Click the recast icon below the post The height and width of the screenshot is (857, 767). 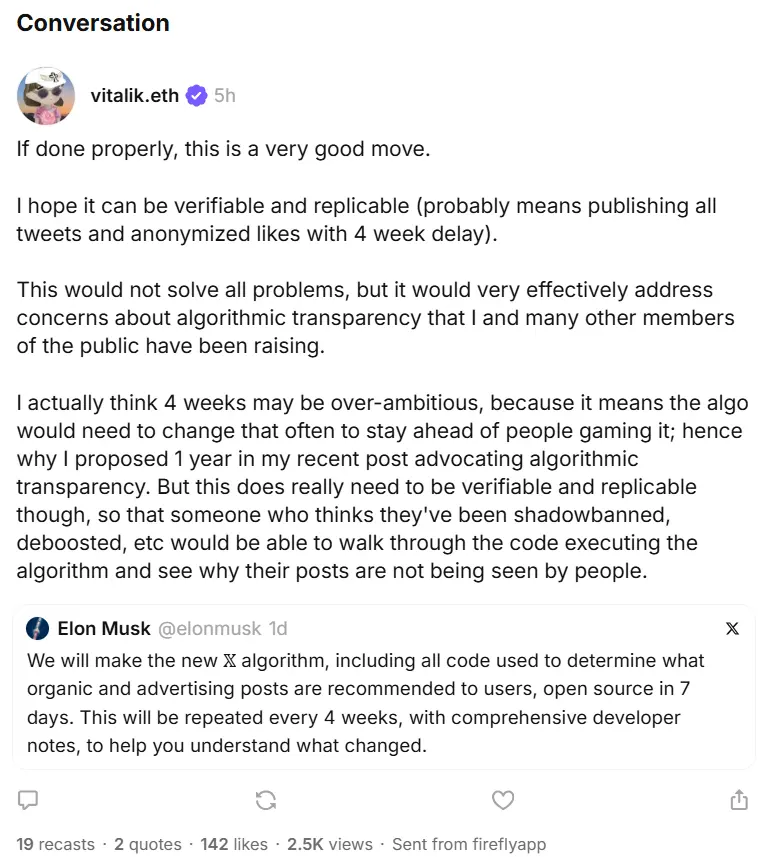pos(266,800)
